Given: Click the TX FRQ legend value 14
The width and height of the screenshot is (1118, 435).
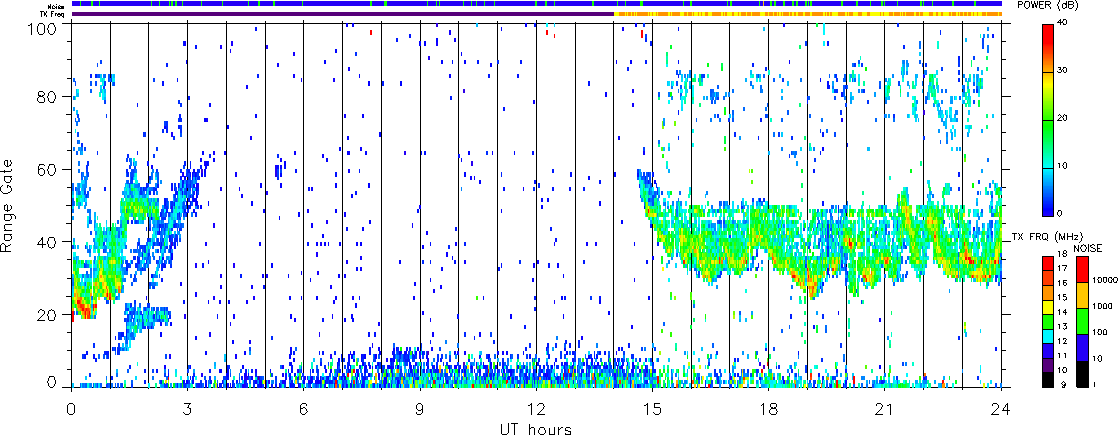Looking at the screenshot, I should coord(1062,312).
